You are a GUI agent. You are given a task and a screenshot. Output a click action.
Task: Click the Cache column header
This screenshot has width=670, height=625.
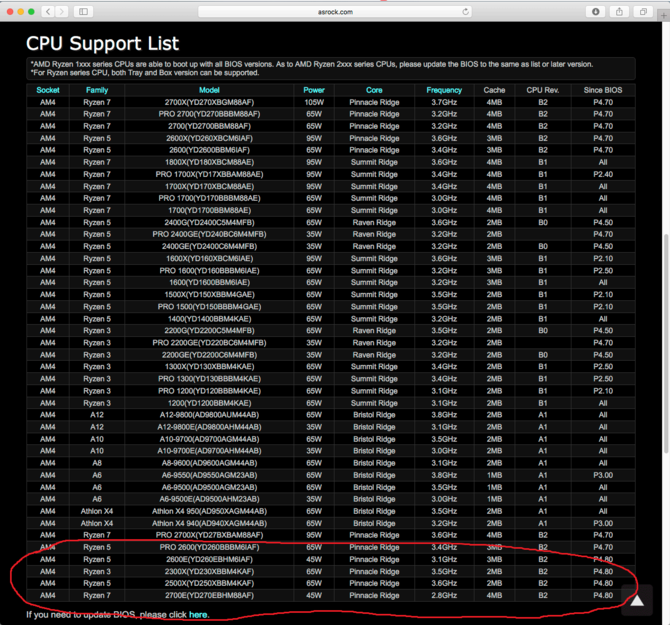tap(494, 90)
